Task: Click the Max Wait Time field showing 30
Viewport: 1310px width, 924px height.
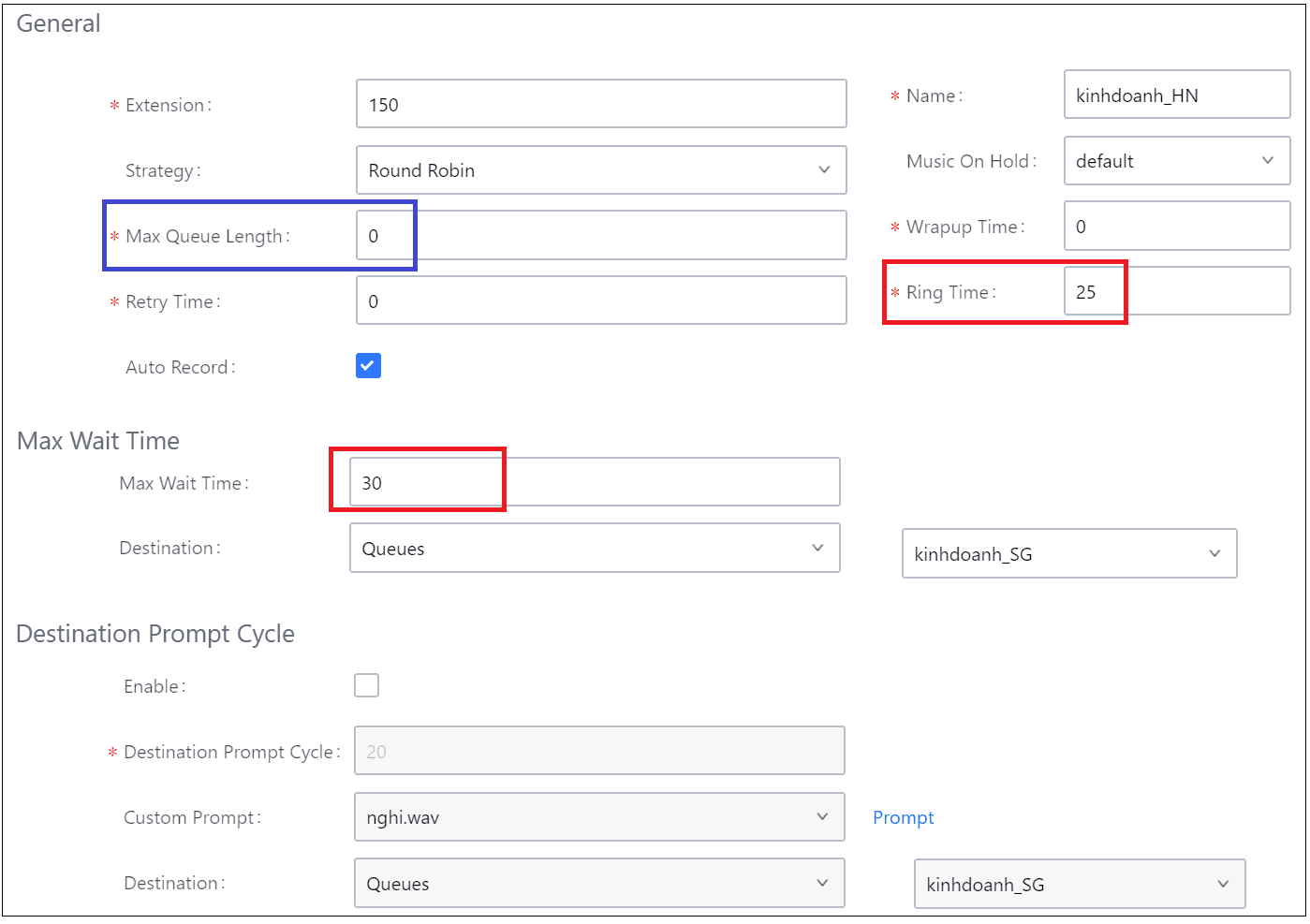Action: (594, 483)
